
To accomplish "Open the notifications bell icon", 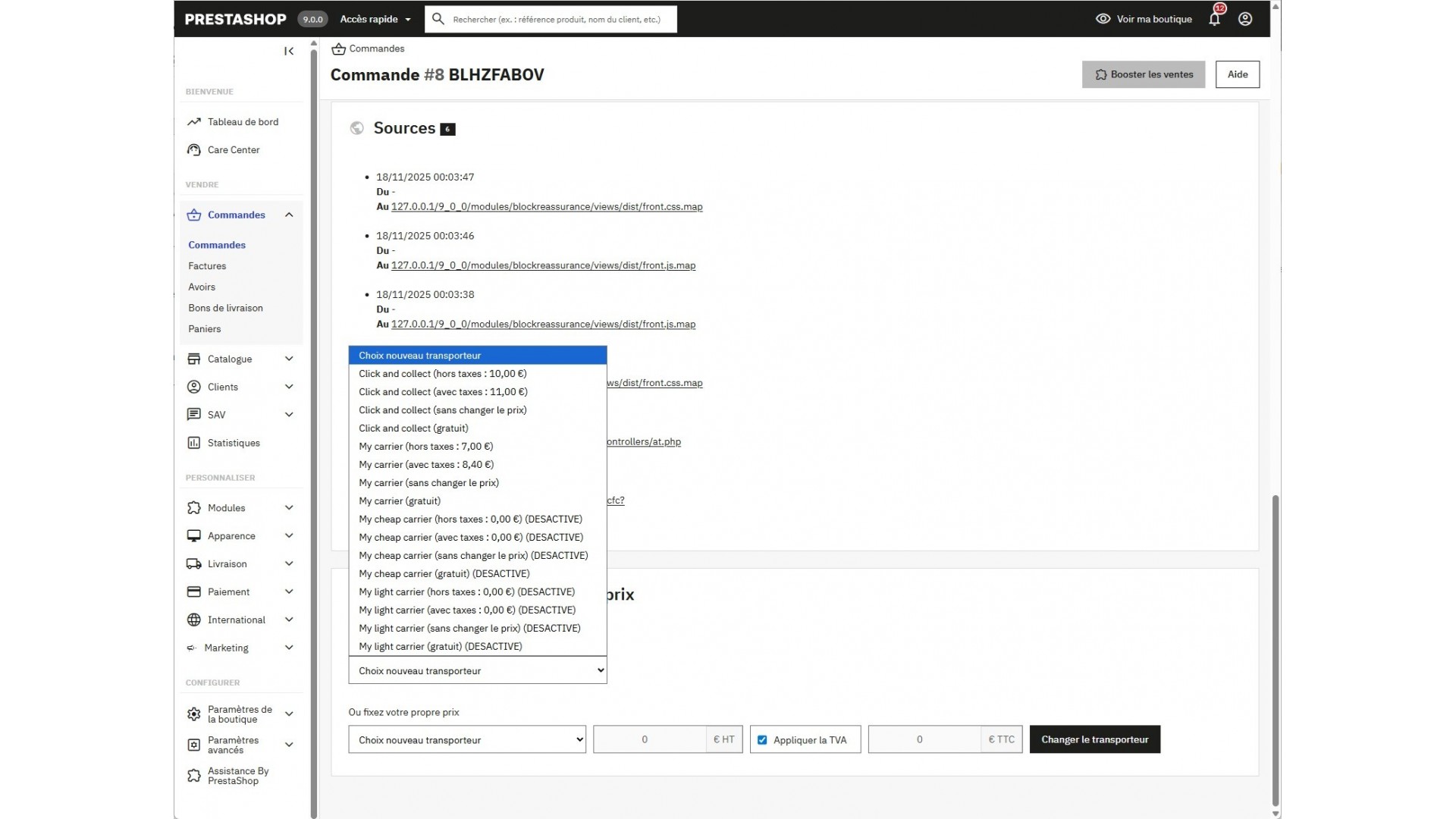I will pyautogui.click(x=1214, y=19).
